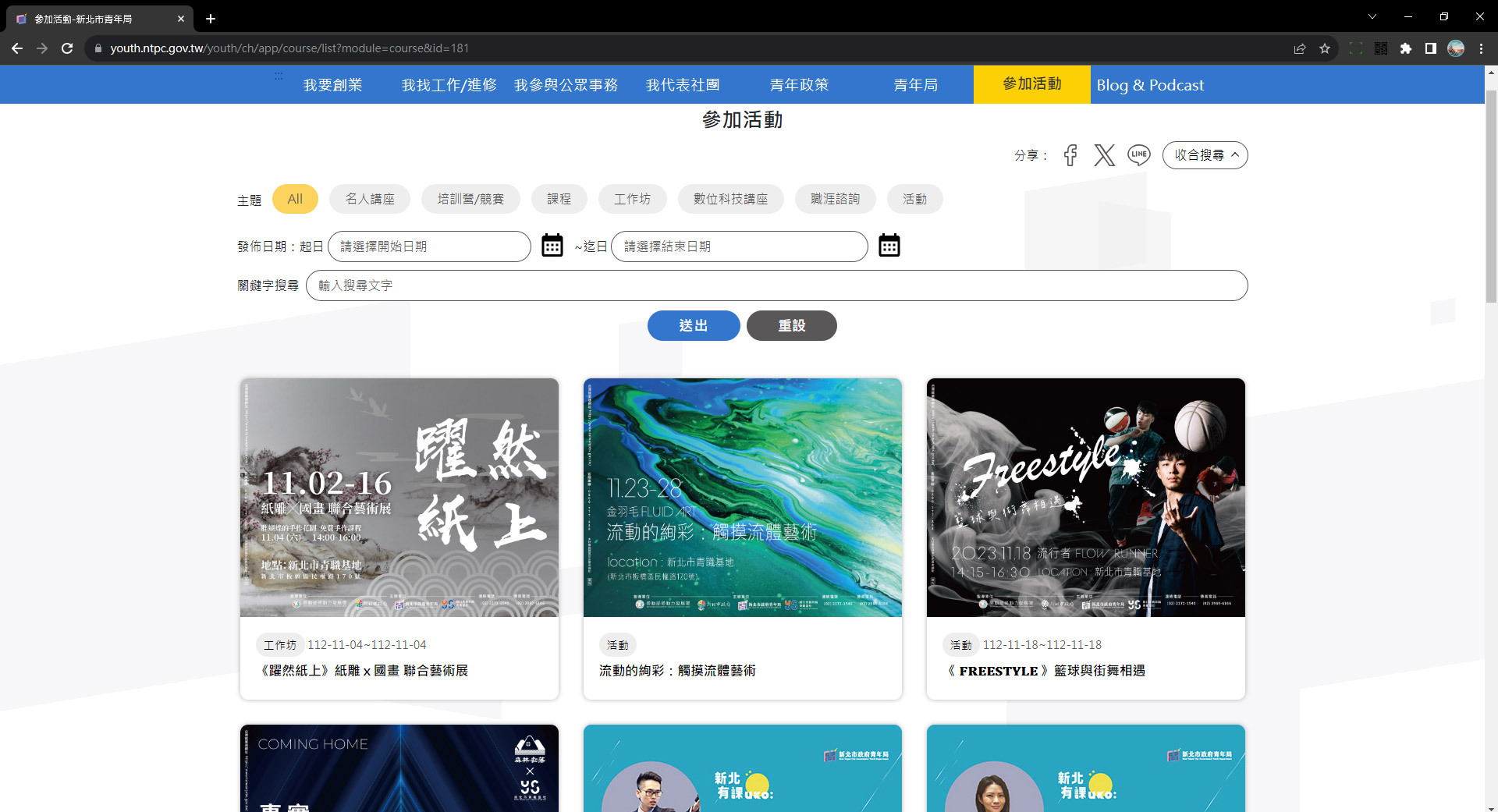Open 我代表社團 nav menu
This screenshot has height=812, width=1498.
[x=683, y=85]
